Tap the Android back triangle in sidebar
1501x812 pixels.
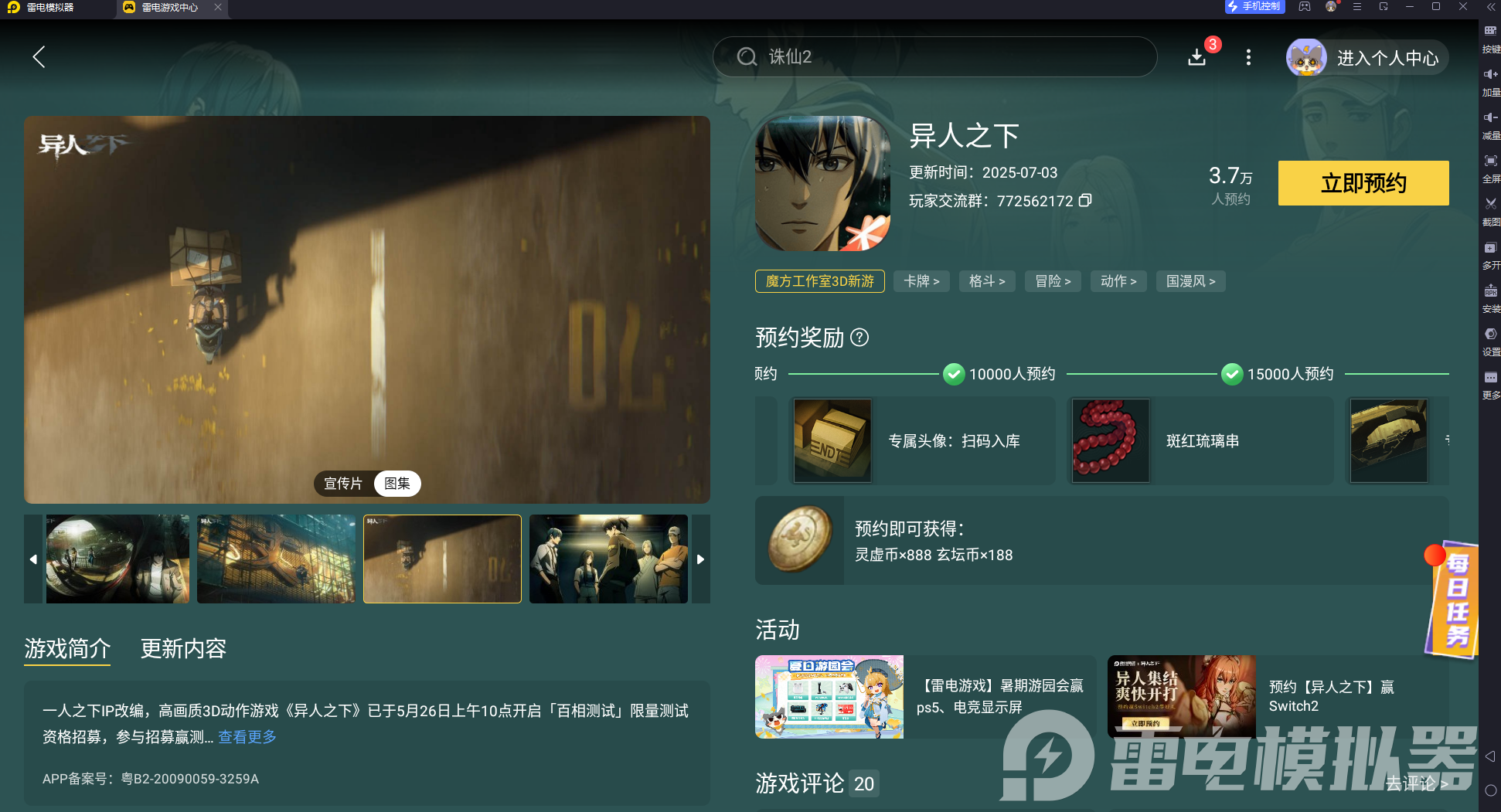click(1490, 756)
